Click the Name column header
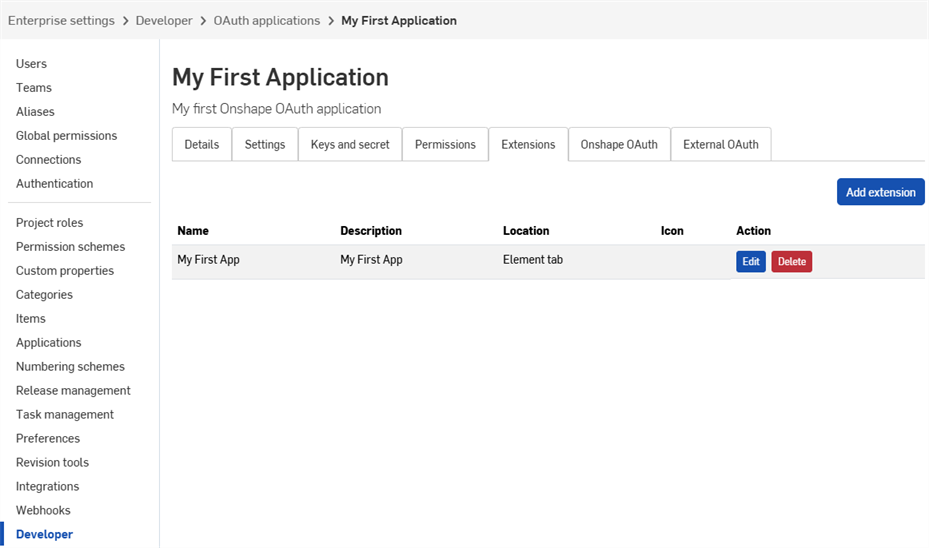 point(193,231)
